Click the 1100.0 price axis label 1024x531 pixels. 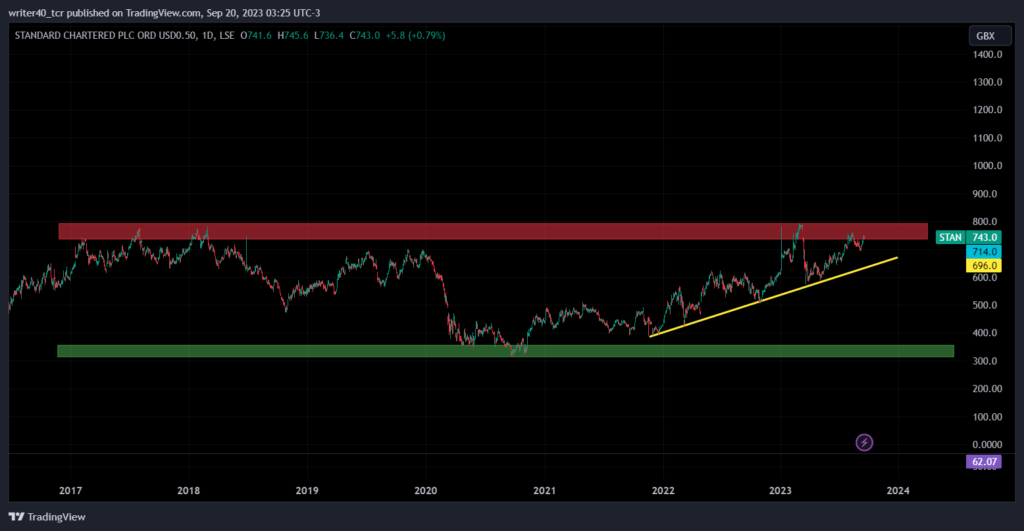click(x=987, y=138)
